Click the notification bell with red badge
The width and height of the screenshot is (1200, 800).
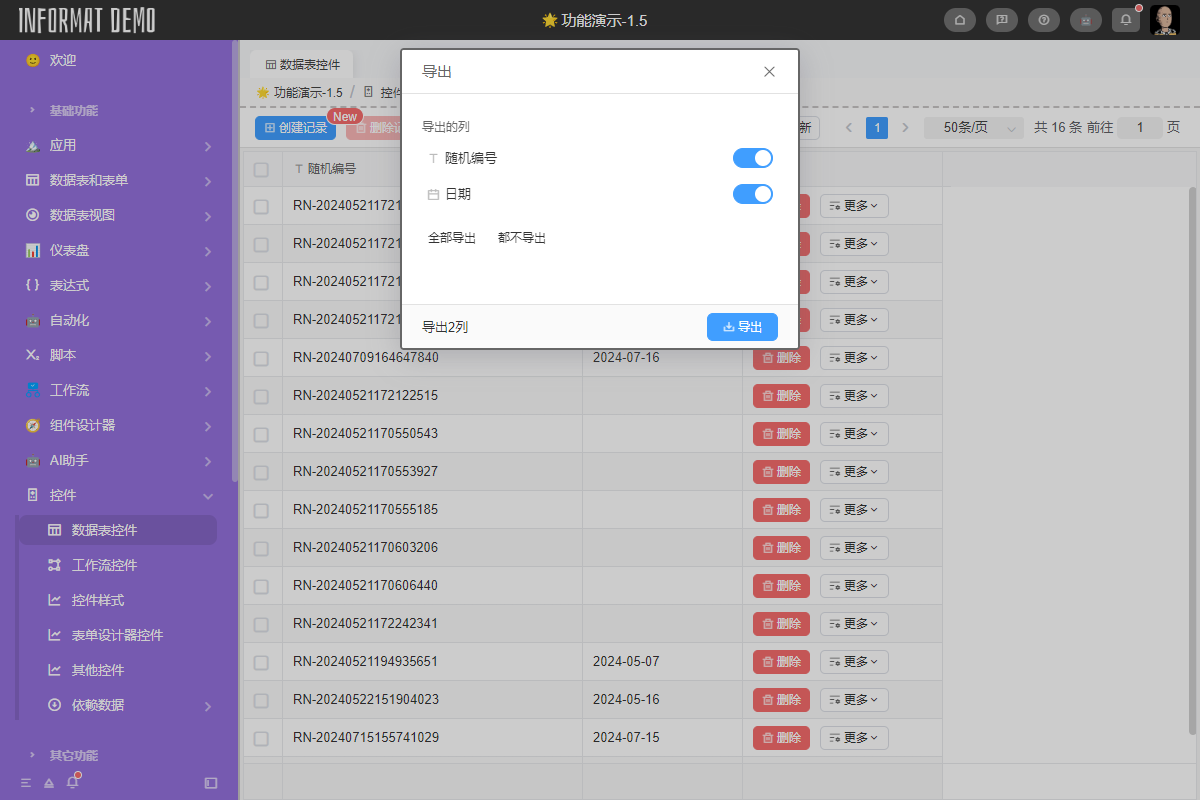pos(1125,19)
